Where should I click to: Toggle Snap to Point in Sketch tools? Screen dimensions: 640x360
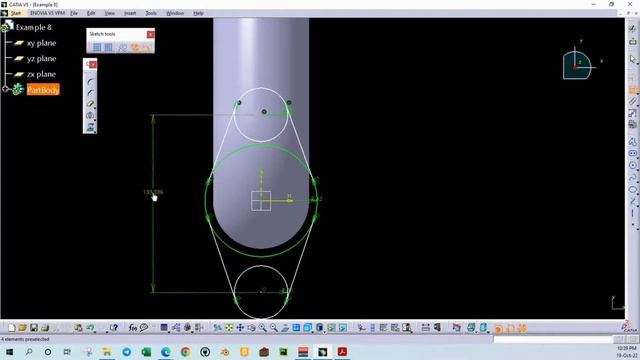click(108, 47)
